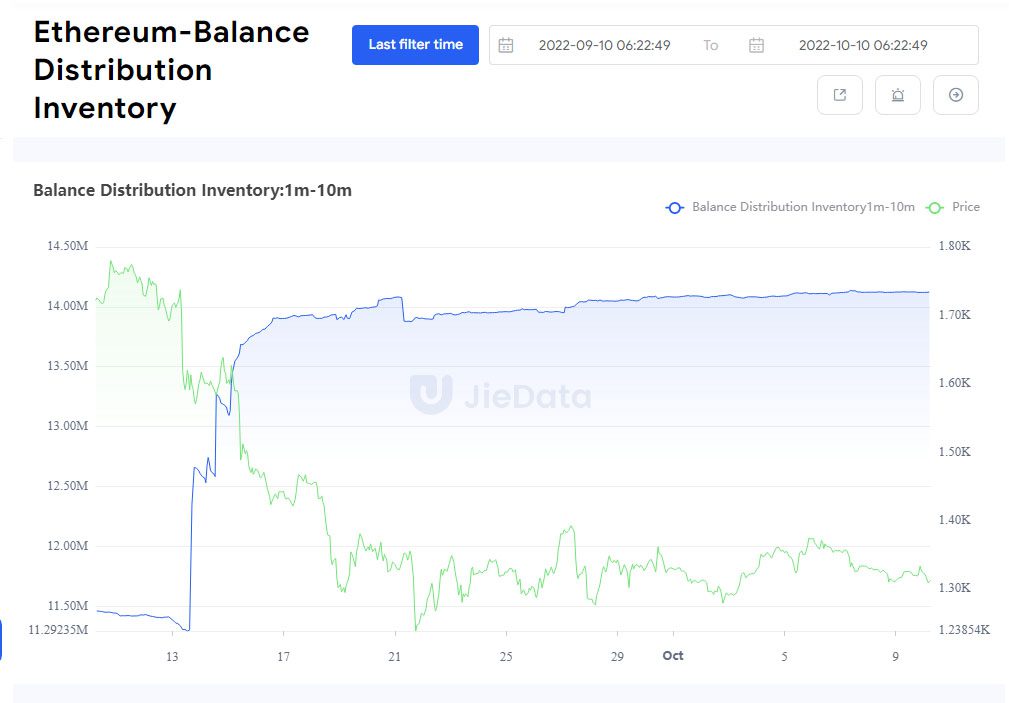Click the circled arrow icon button

click(x=956, y=95)
